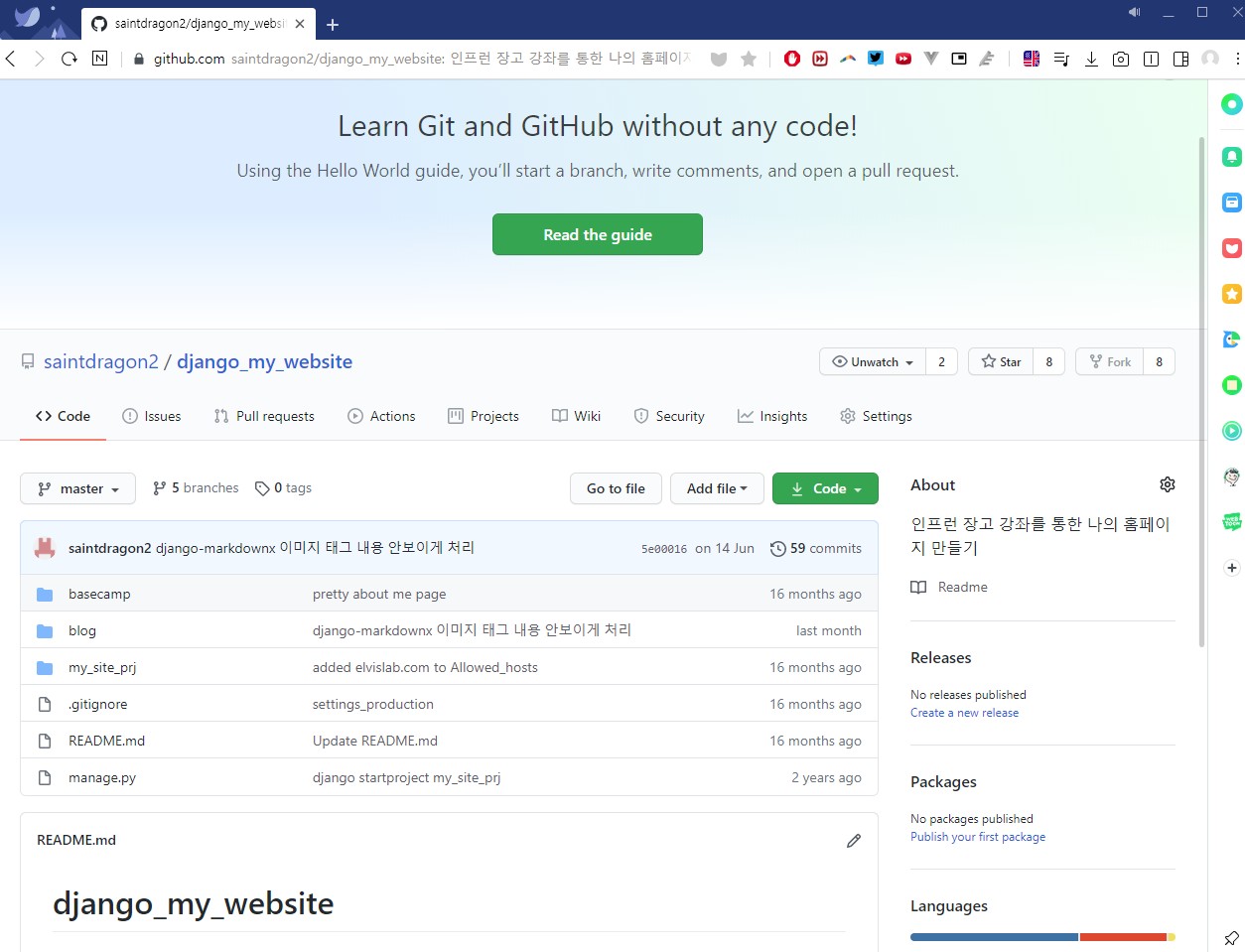Open the my_site_prj folder

[102, 667]
